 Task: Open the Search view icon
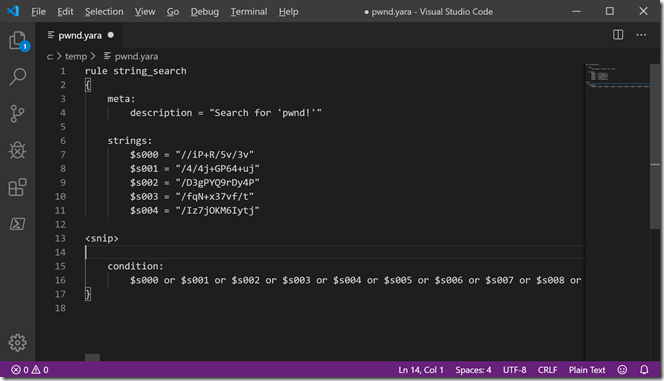pyautogui.click(x=17, y=77)
